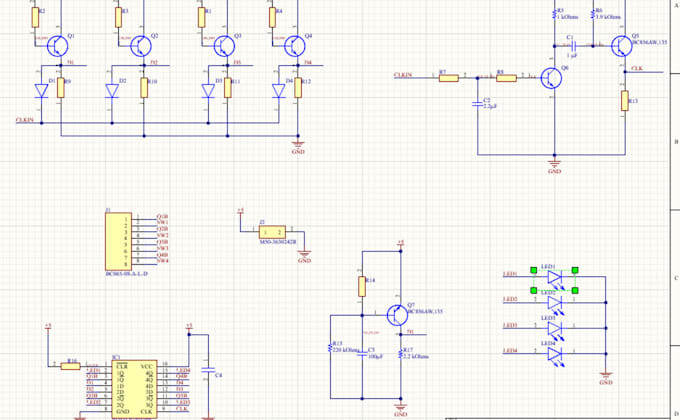Screen dimensions: 680x420
Task: Click diode D3 symbol
Action: point(208,91)
